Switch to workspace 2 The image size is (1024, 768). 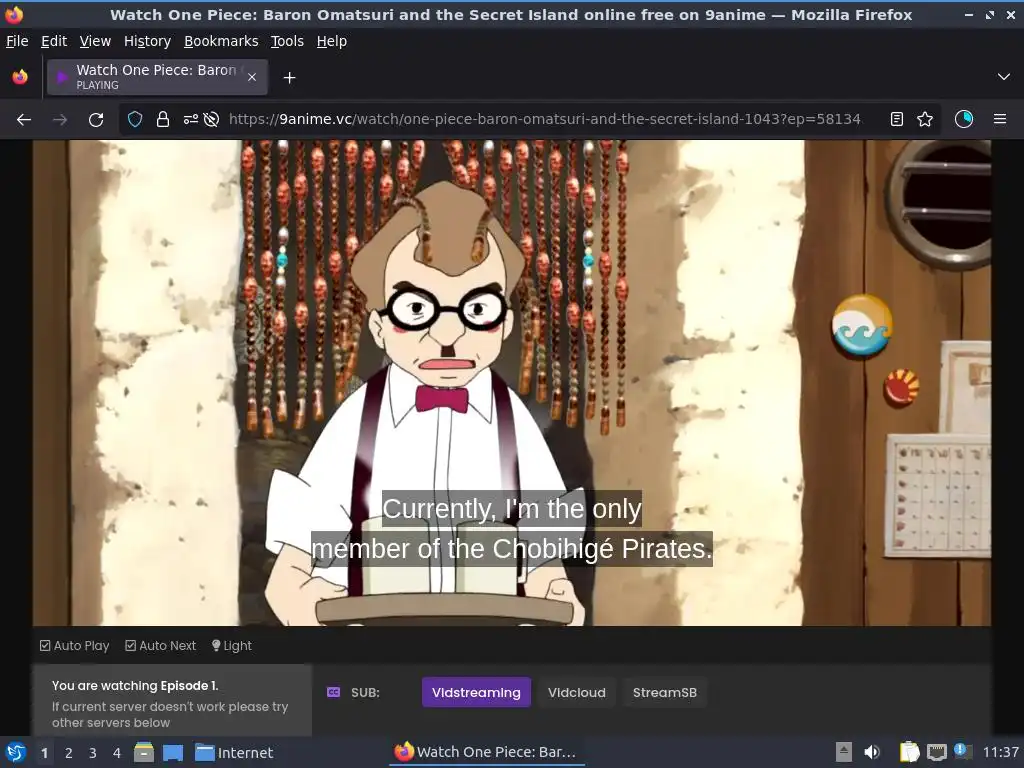coord(69,753)
